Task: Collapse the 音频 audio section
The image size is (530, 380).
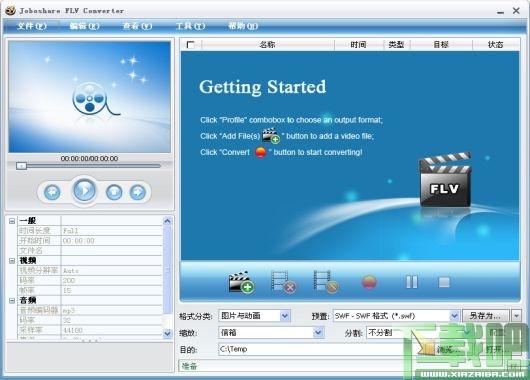Action: point(12,301)
